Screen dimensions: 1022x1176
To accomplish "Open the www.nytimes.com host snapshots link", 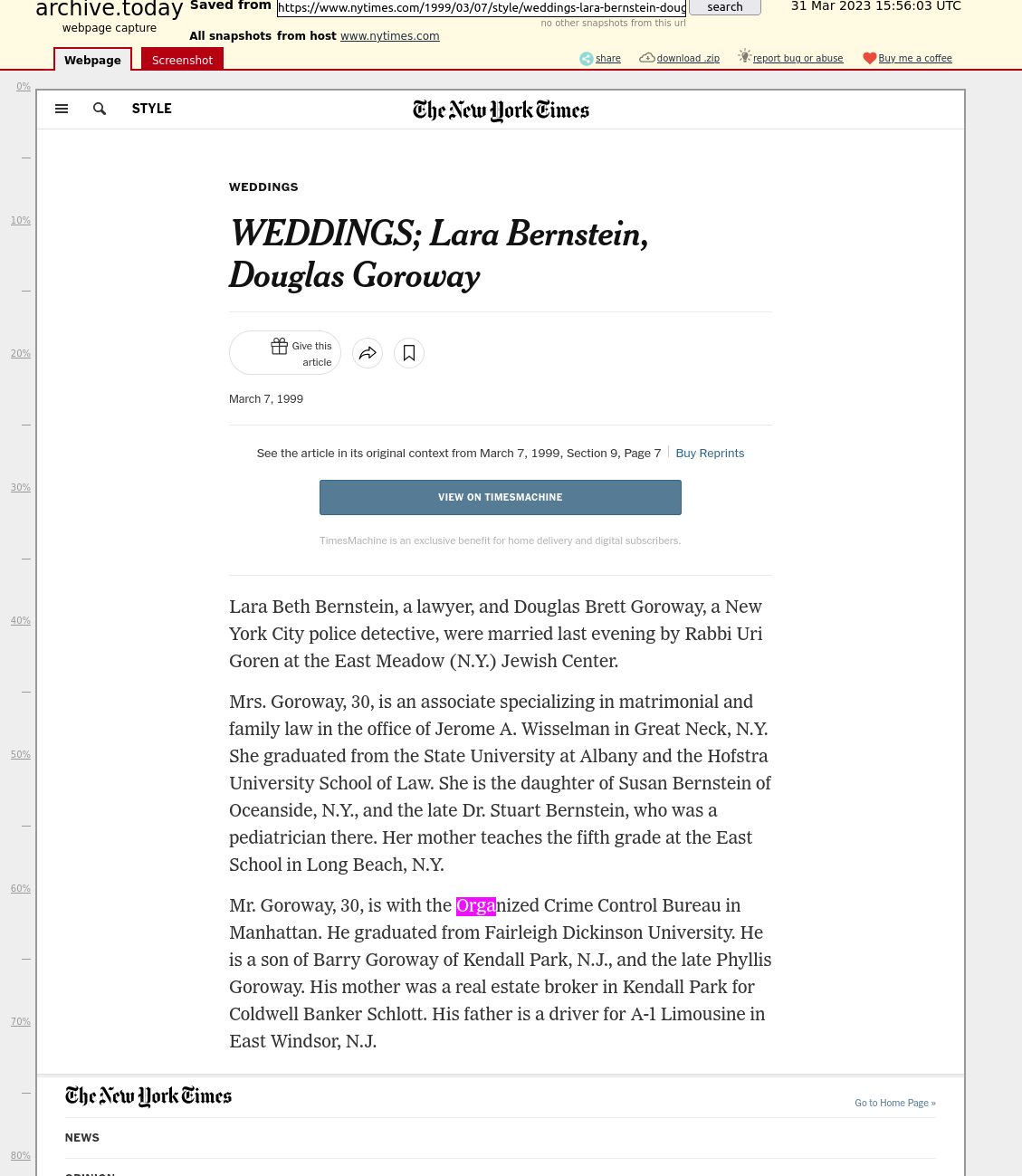I will pyautogui.click(x=390, y=36).
